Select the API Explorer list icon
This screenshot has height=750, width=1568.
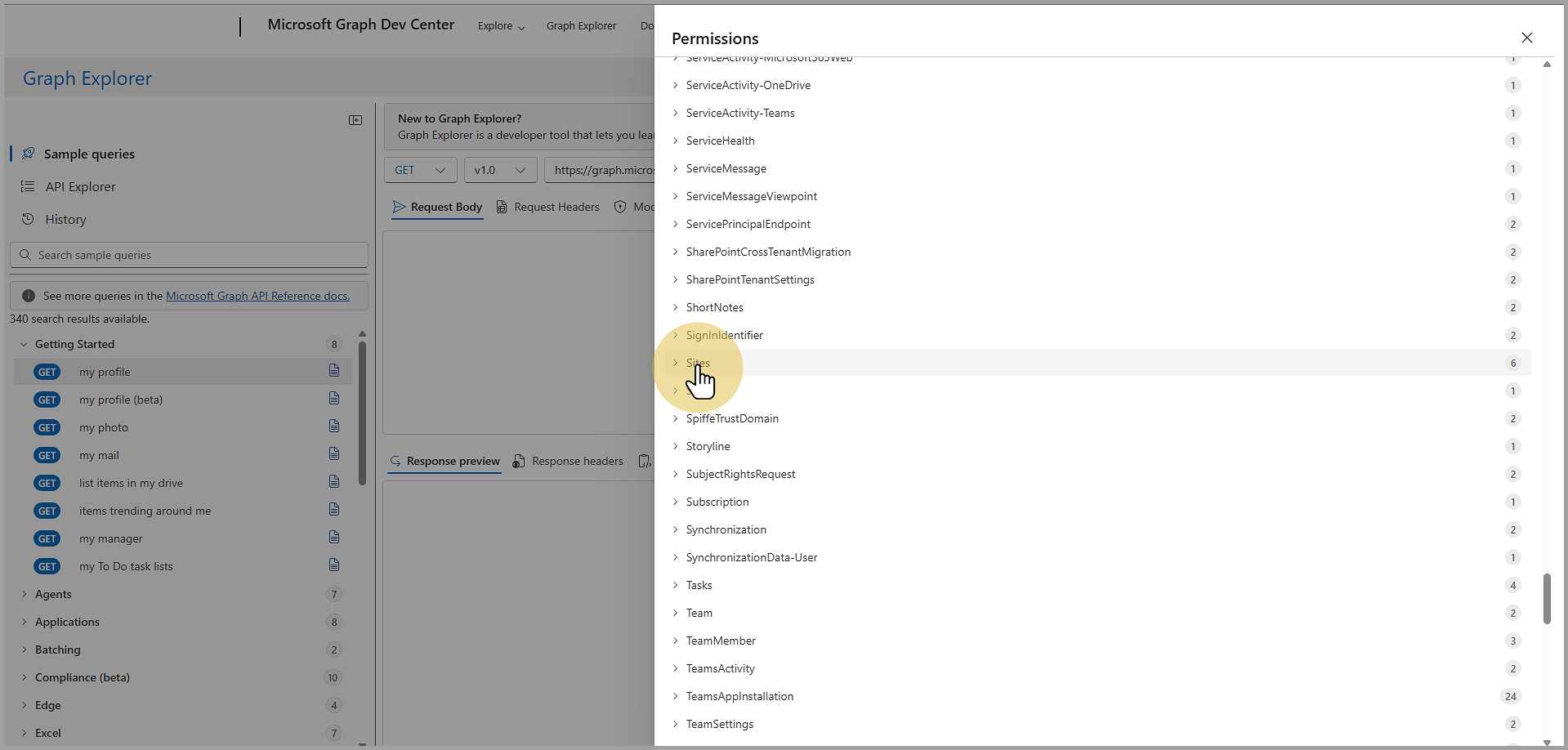click(x=28, y=186)
